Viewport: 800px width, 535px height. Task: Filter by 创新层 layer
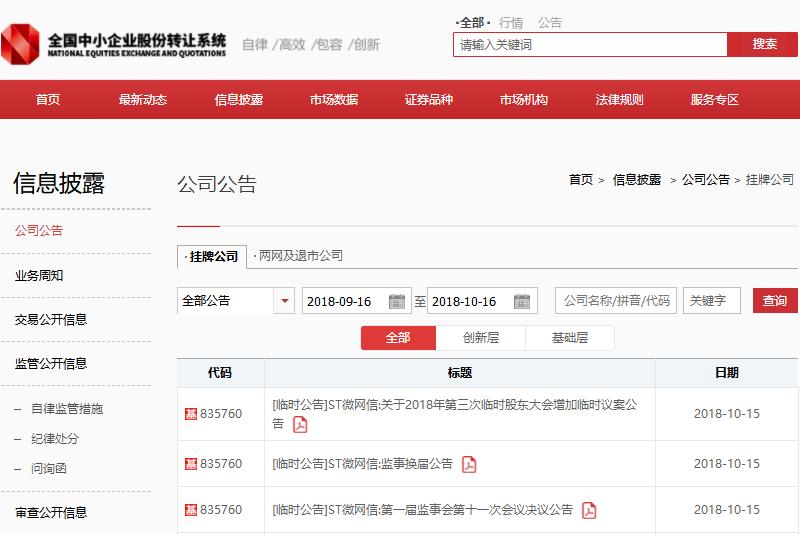(481, 338)
